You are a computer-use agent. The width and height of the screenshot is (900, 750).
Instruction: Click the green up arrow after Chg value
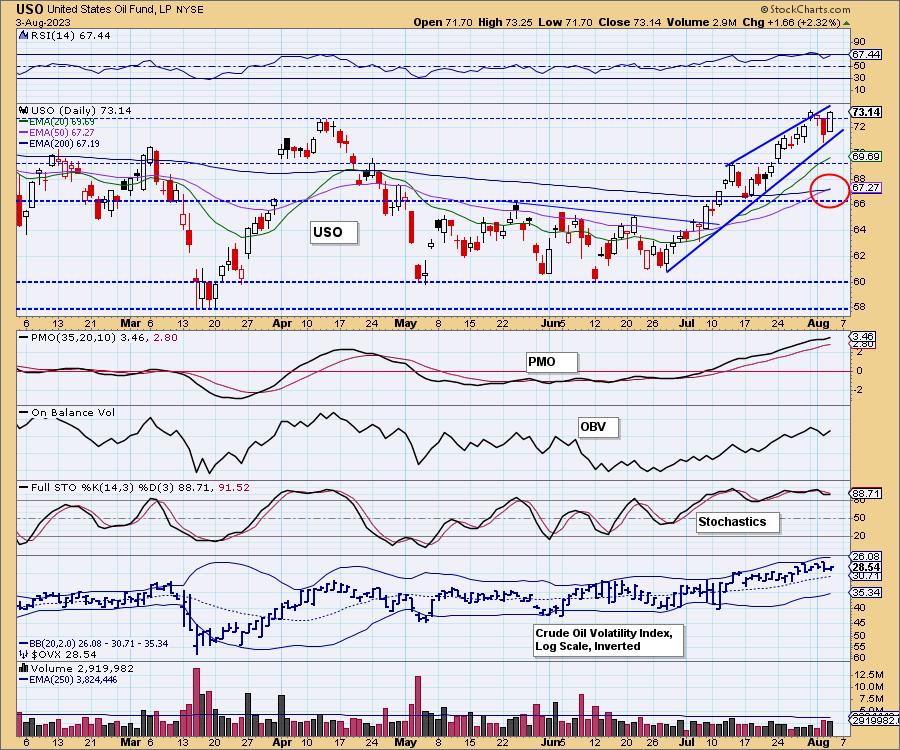846,23
